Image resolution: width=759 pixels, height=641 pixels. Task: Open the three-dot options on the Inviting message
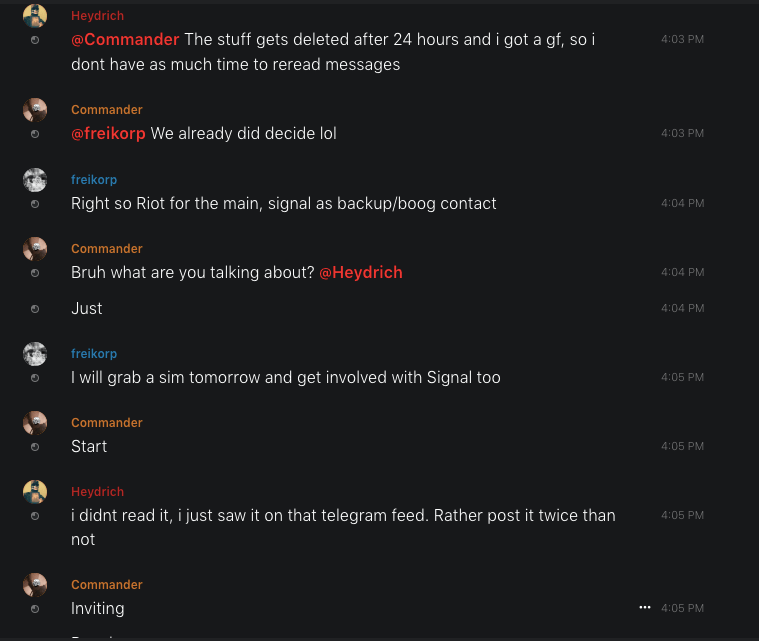[x=645, y=607]
